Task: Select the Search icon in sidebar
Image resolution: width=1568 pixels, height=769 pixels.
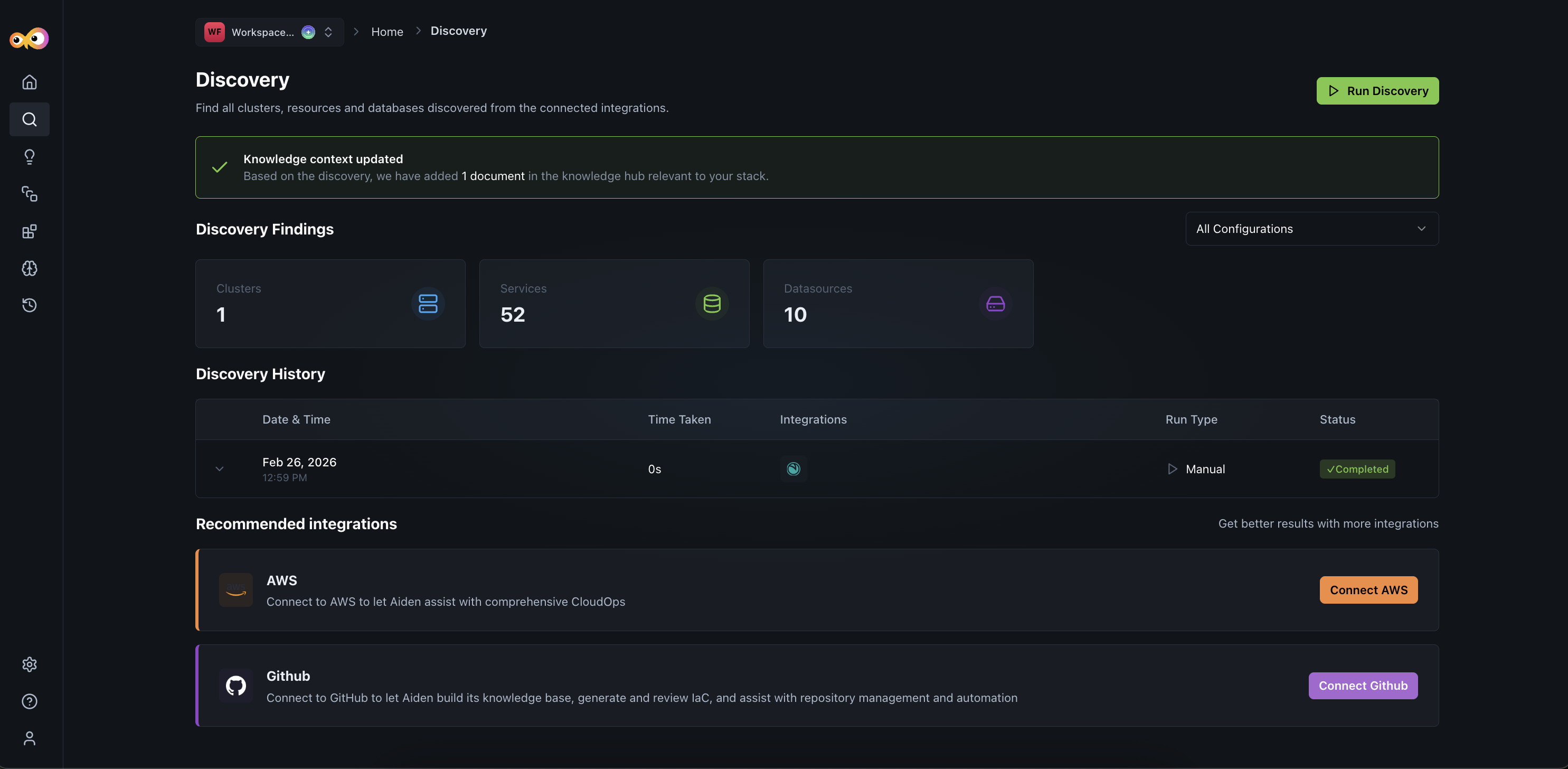Action: [29, 119]
